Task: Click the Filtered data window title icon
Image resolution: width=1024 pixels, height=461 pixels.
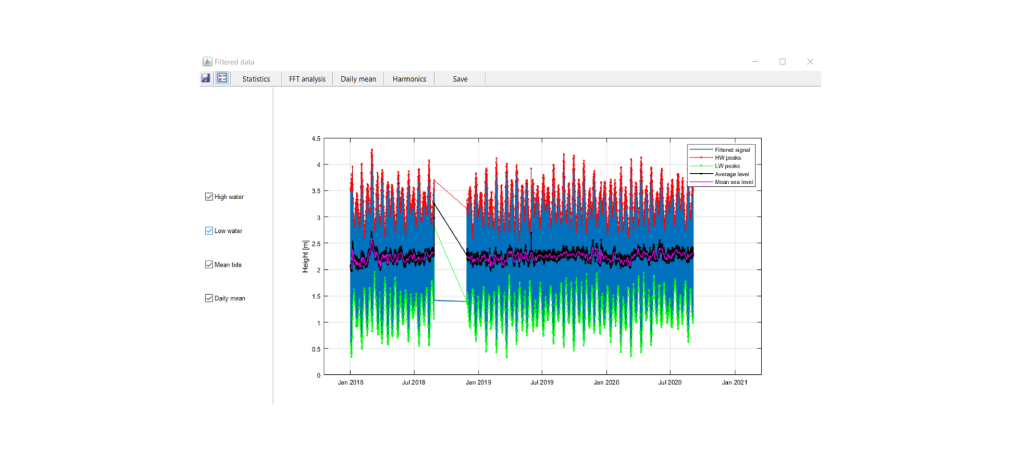Action: [207, 61]
